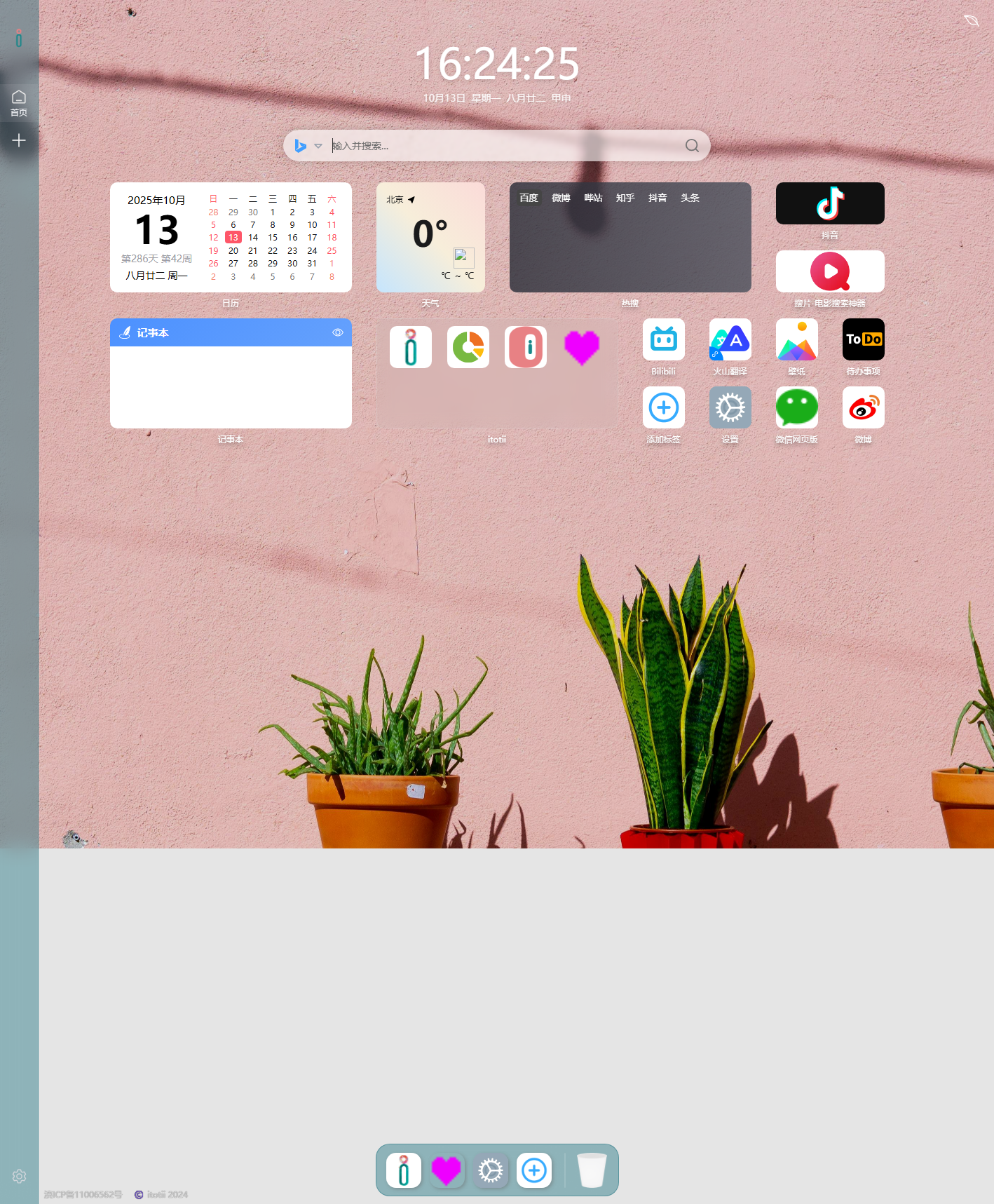
Task: Open the Bilibili shortcut icon
Action: 663,340
